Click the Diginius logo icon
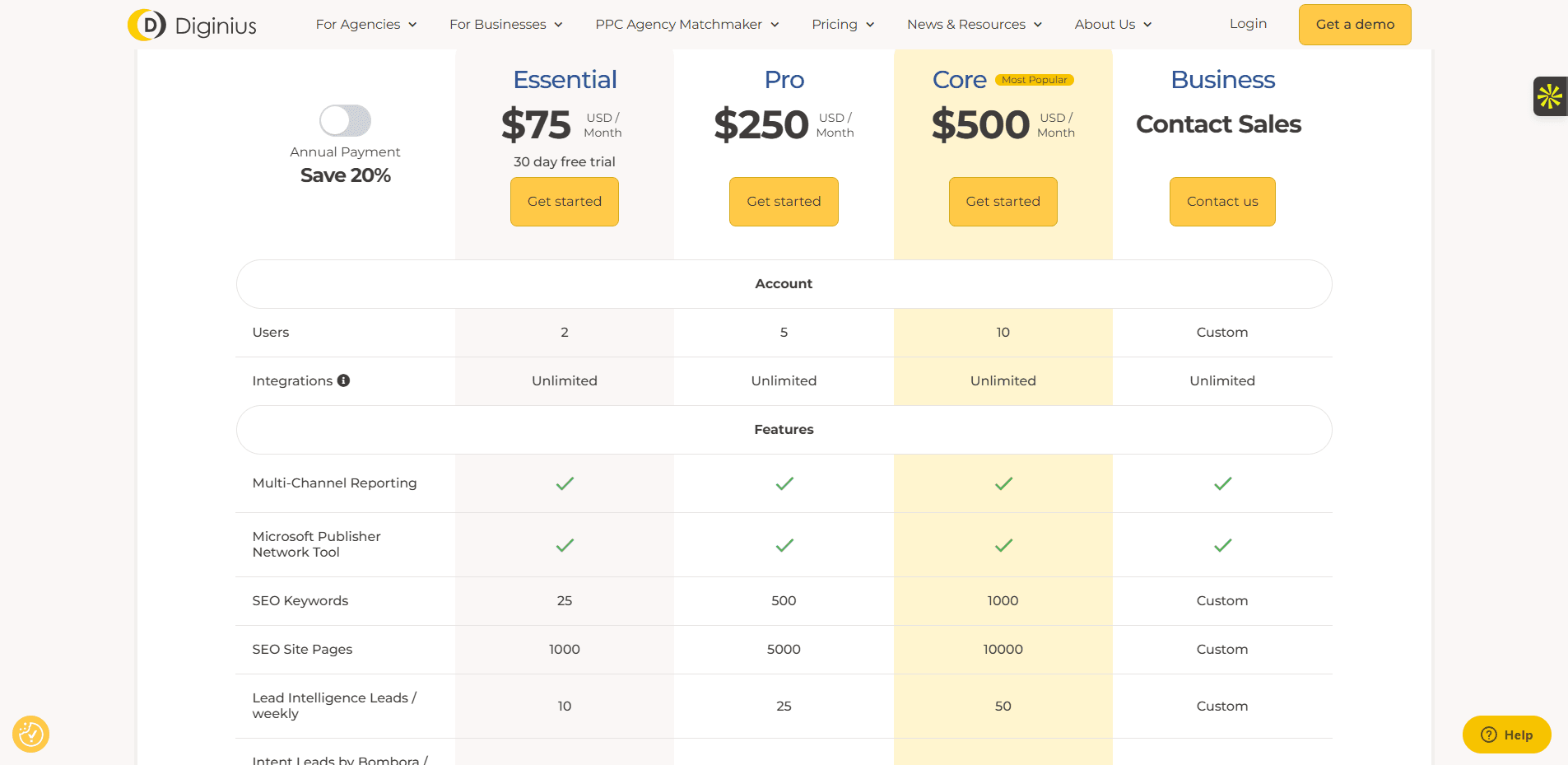The image size is (1568, 765). point(147,25)
